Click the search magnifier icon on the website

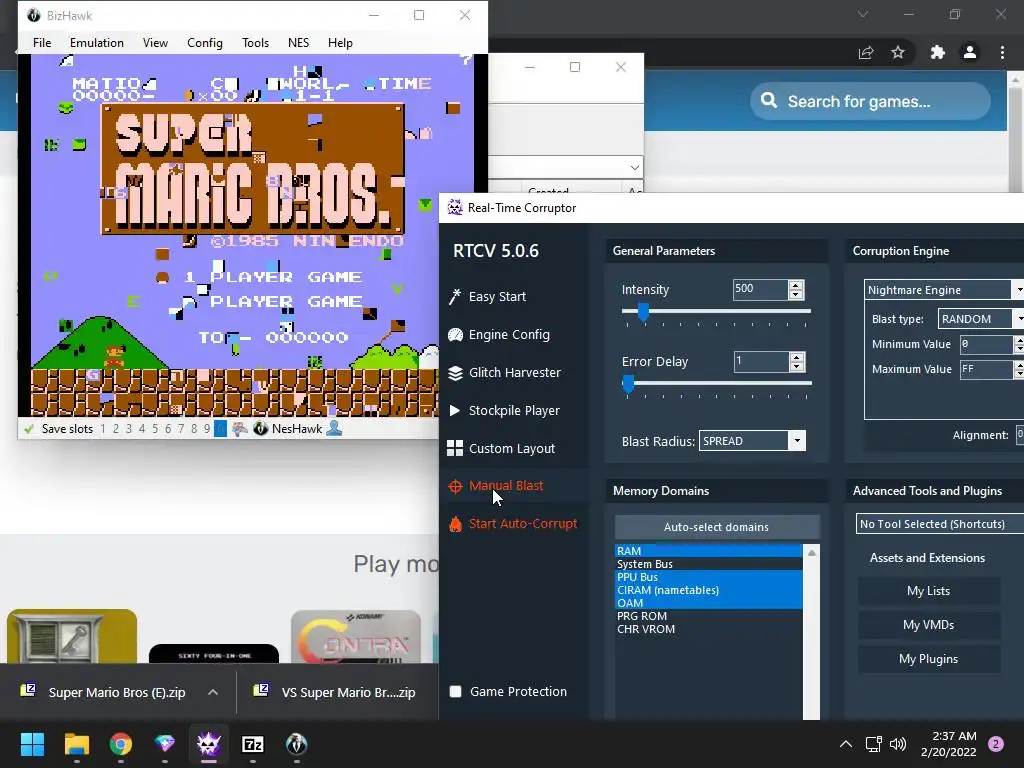769,101
